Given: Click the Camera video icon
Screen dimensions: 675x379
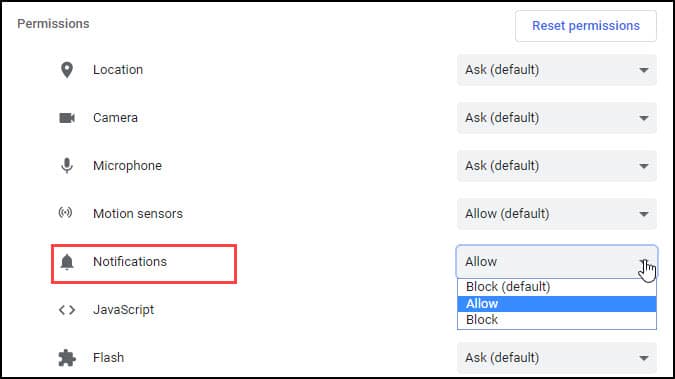Looking at the screenshot, I should click(x=67, y=118).
